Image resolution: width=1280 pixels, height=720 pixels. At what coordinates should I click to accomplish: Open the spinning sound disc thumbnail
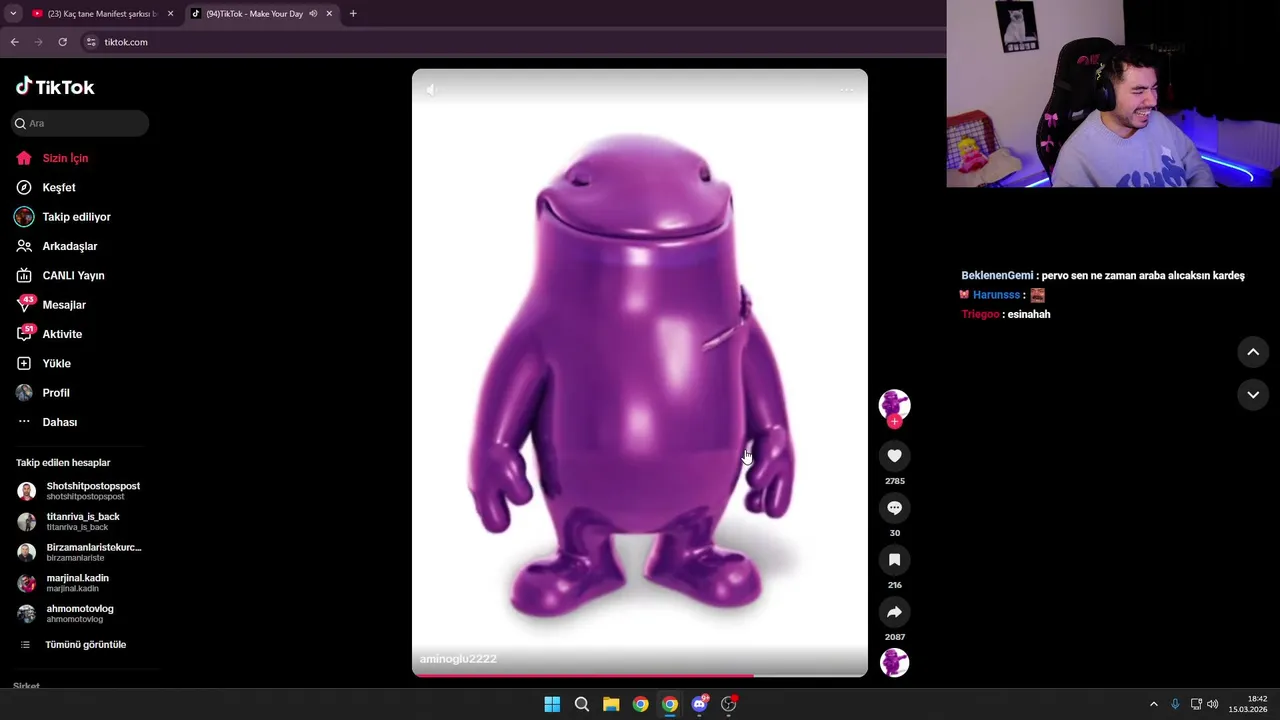(x=894, y=663)
